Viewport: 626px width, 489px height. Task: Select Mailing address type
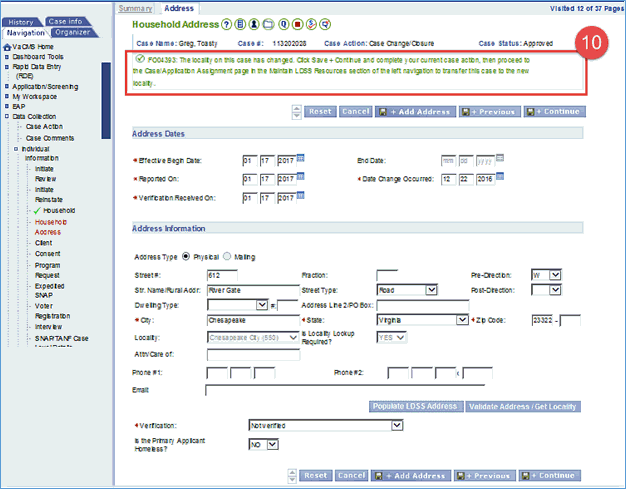(x=227, y=256)
